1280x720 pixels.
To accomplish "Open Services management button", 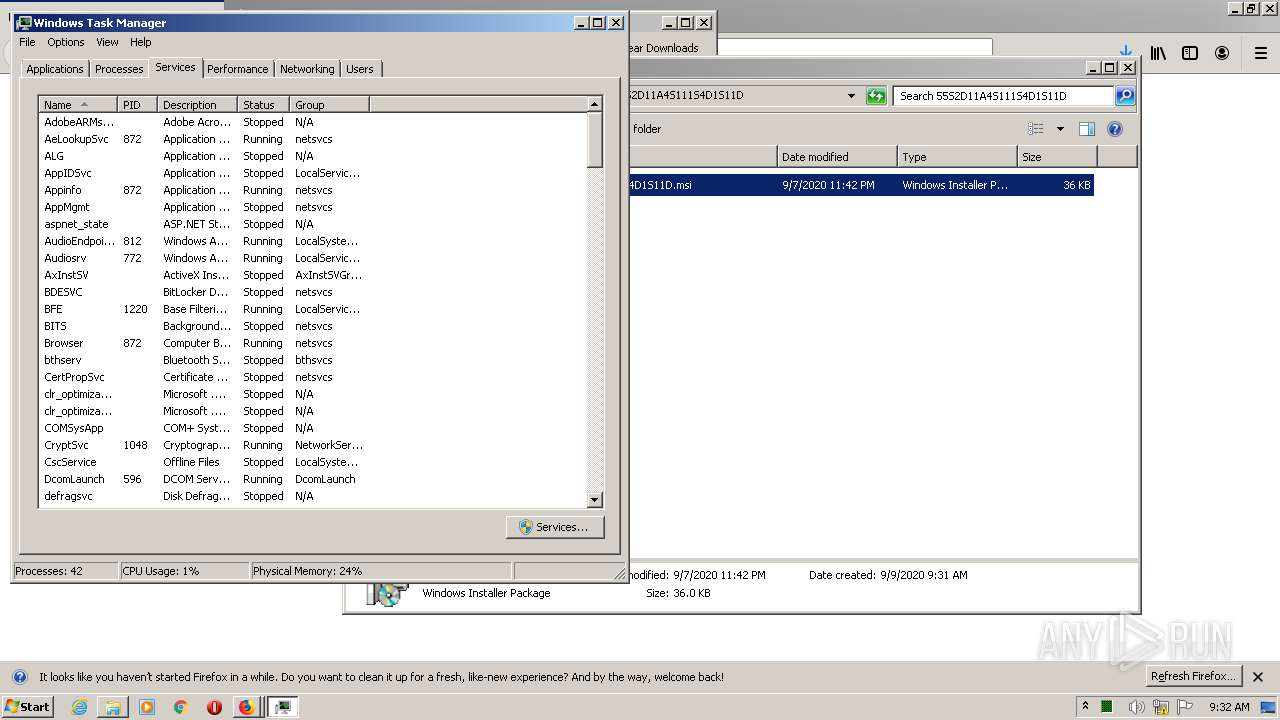I will 555,527.
